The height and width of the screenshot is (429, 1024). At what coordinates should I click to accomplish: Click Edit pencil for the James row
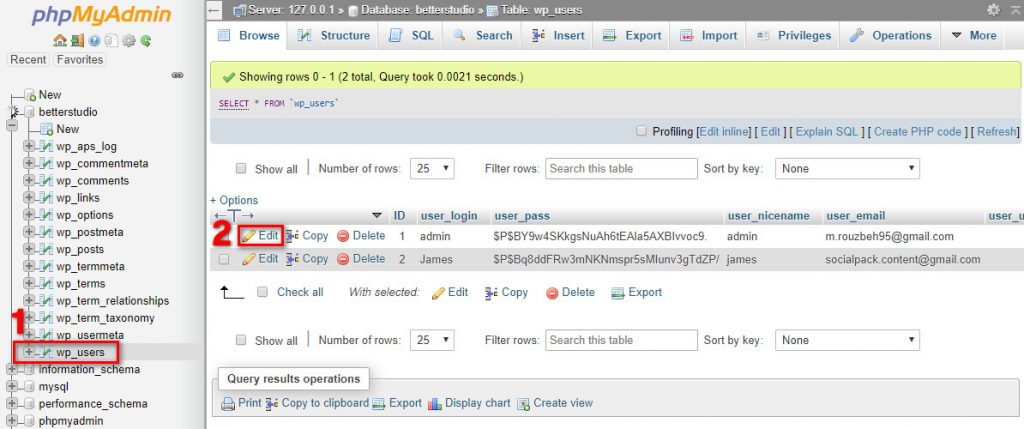point(261,259)
